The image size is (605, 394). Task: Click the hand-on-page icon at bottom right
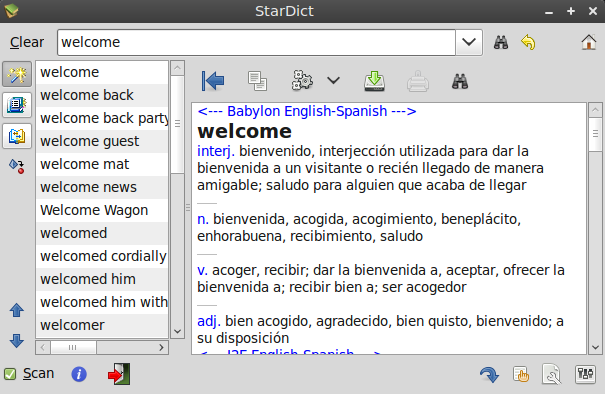(521, 374)
